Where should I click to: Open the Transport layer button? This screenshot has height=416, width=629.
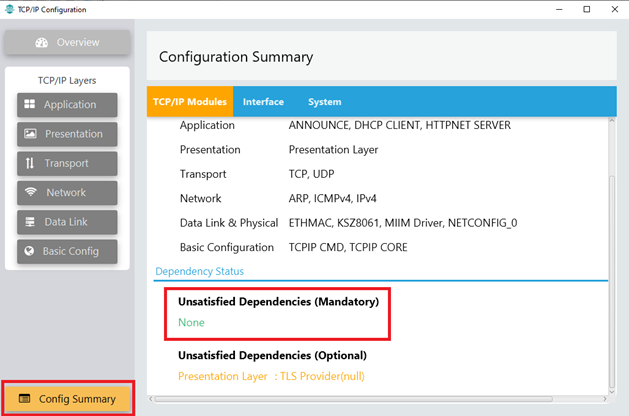tap(67, 163)
